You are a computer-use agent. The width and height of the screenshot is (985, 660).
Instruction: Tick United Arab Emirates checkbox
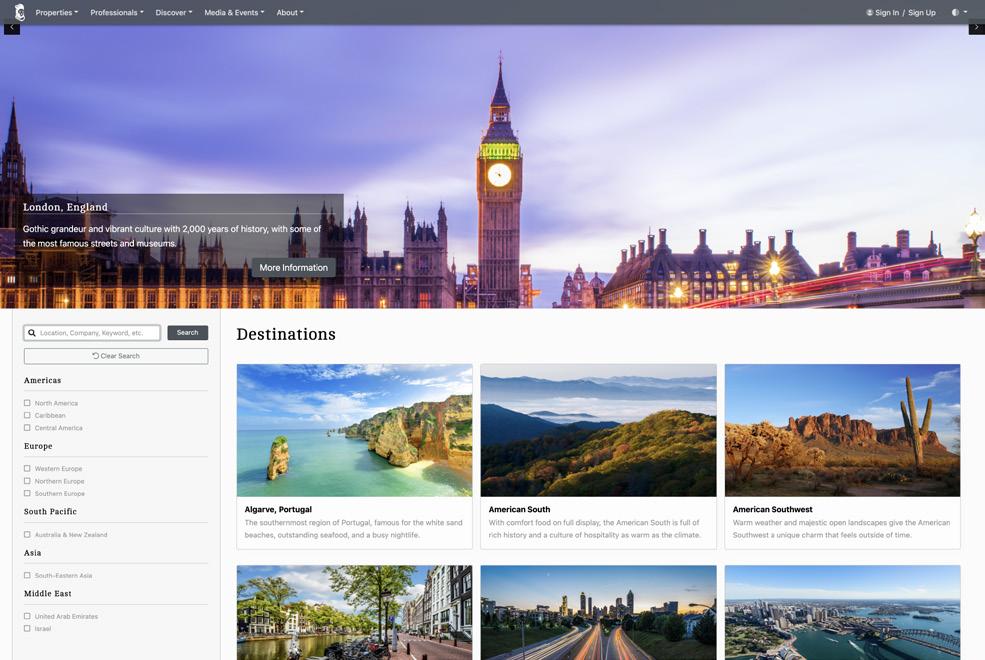[27, 616]
